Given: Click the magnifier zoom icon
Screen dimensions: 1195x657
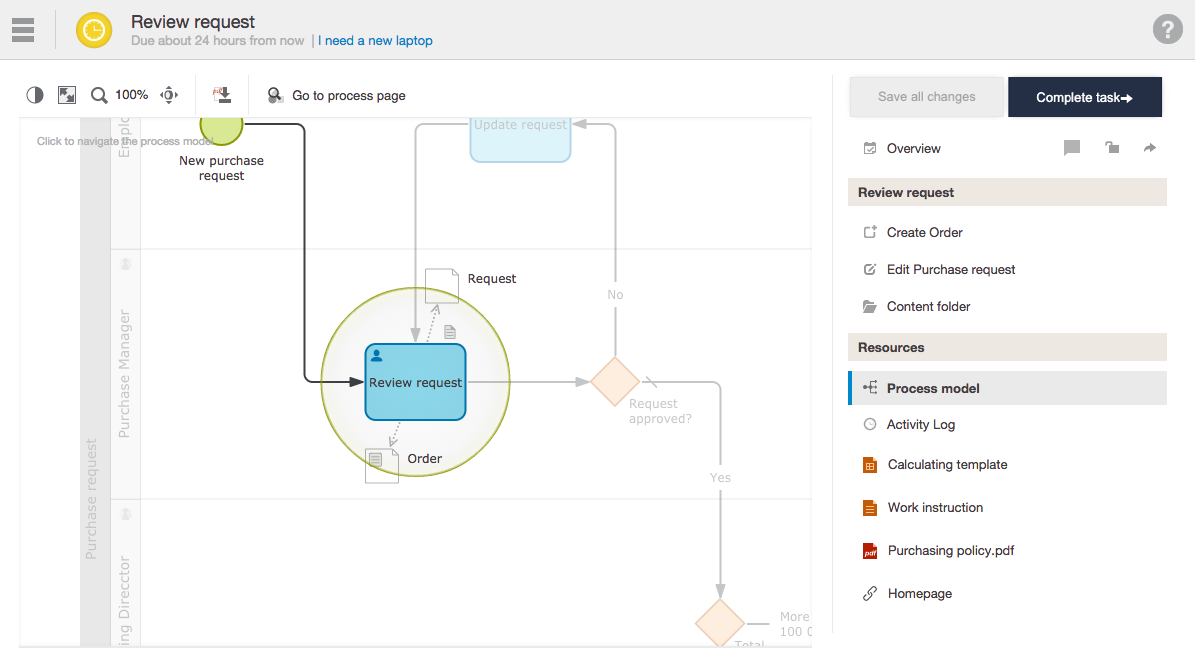Looking at the screenshot, I should point(99,96).
